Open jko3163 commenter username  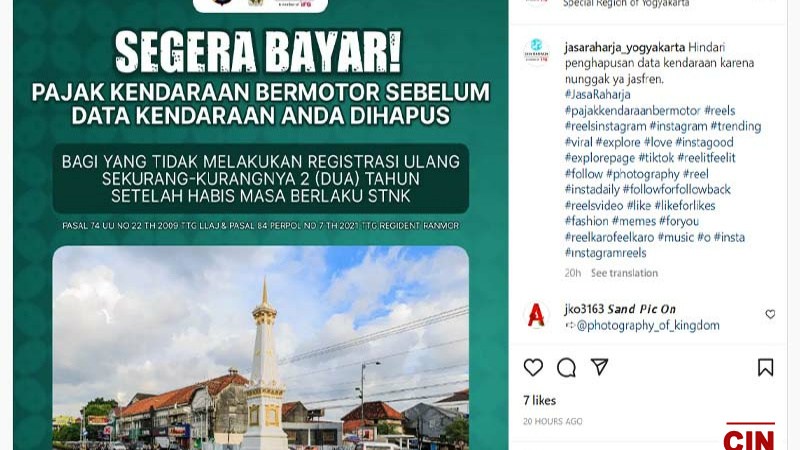pos(584,309)
